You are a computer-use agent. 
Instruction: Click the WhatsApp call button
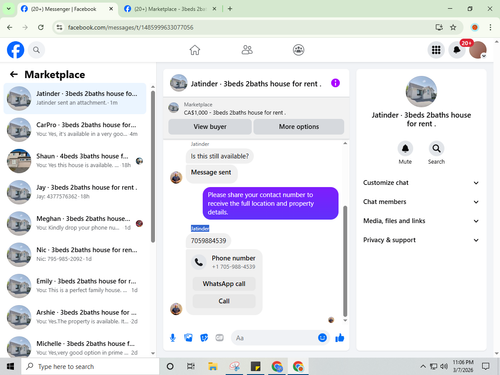coord(224,284)
